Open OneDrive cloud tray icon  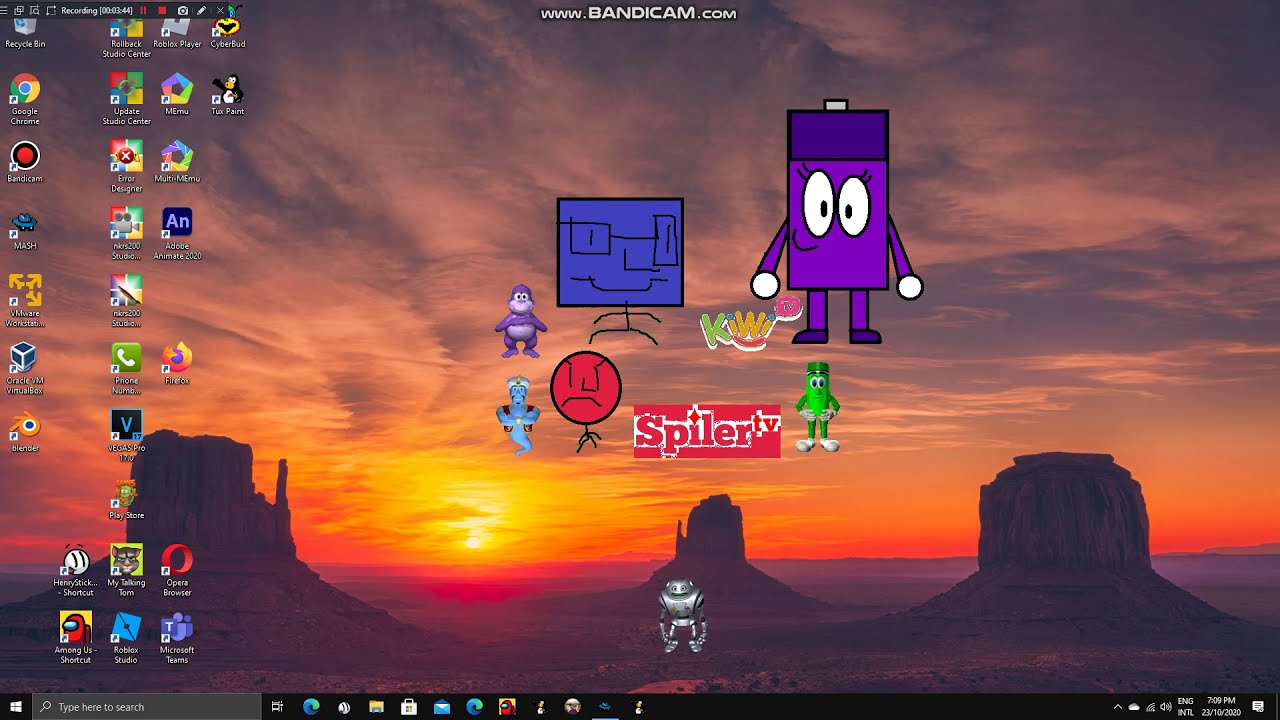tap(1134, 707)
